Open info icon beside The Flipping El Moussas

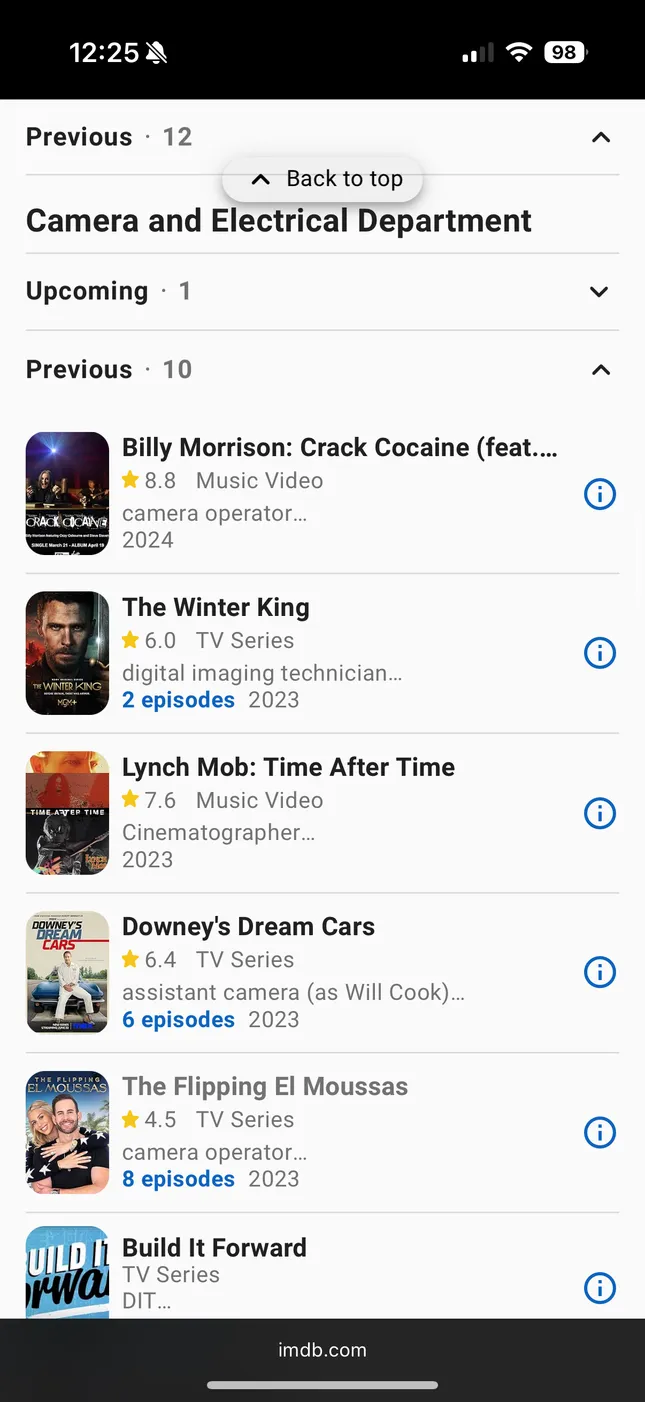click(599, 1132)
